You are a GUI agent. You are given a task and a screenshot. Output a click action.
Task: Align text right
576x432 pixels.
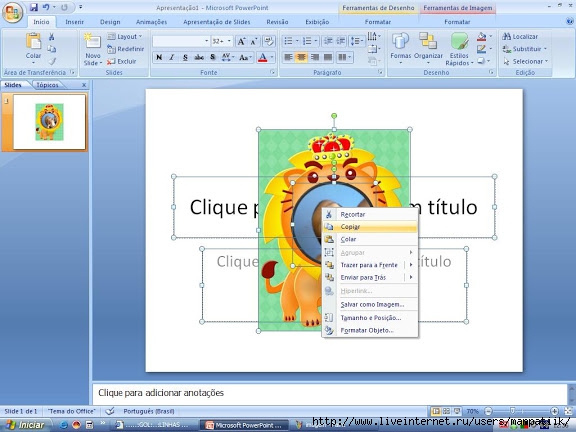[314, 57]
